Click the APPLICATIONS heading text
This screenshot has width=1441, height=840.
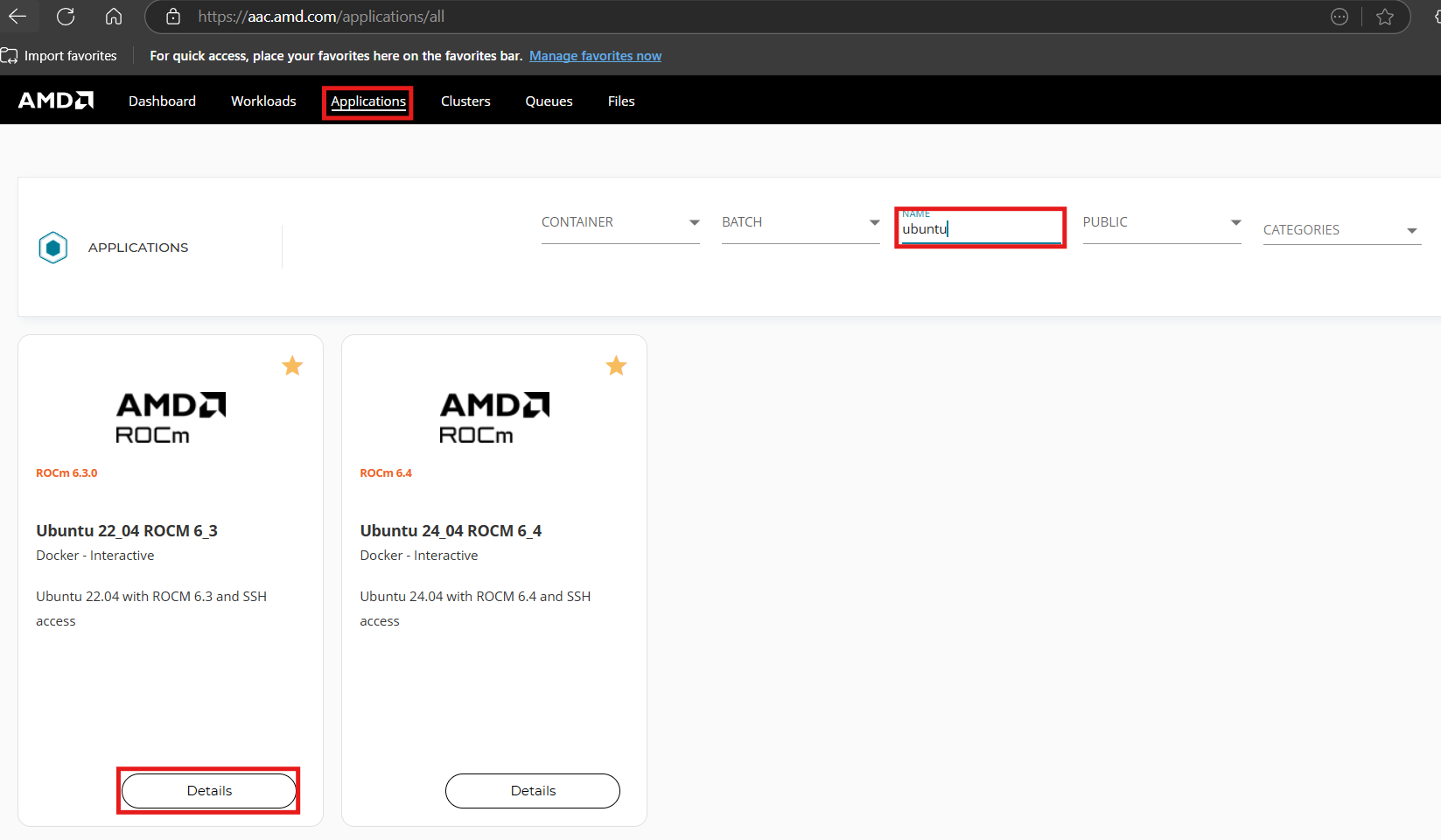coord(138,248)
